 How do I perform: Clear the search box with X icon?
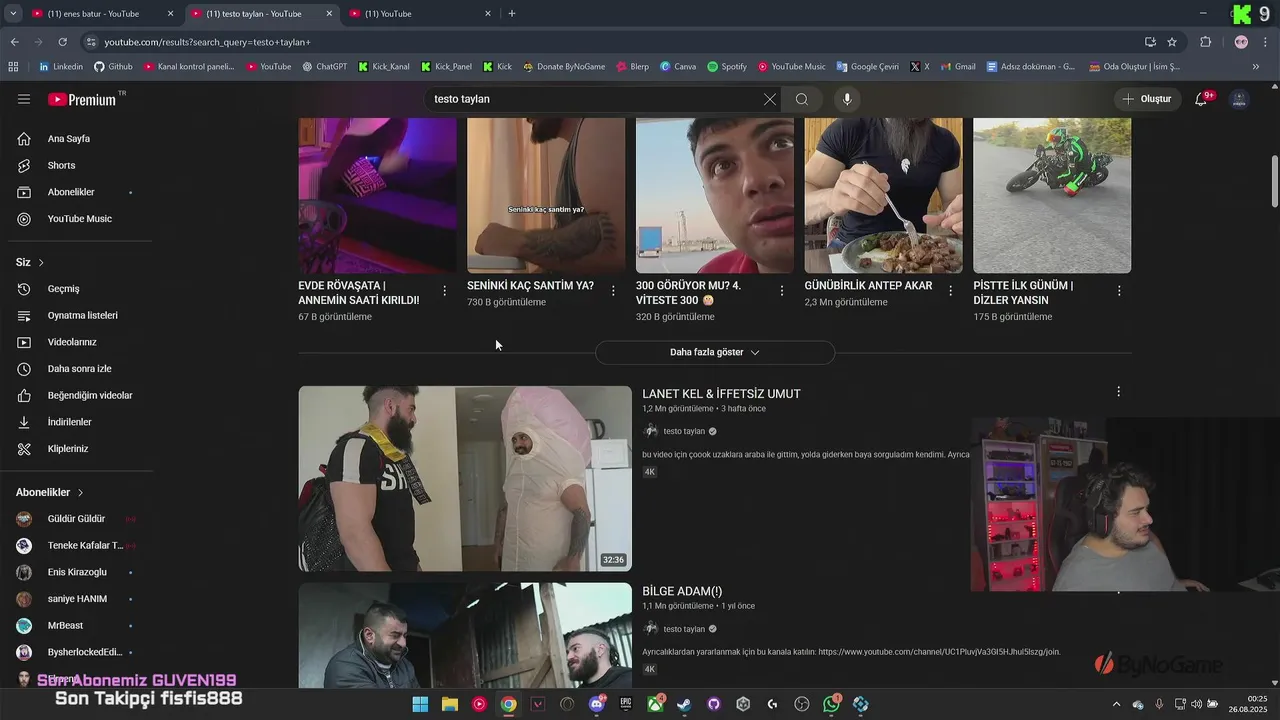point(769,99)
